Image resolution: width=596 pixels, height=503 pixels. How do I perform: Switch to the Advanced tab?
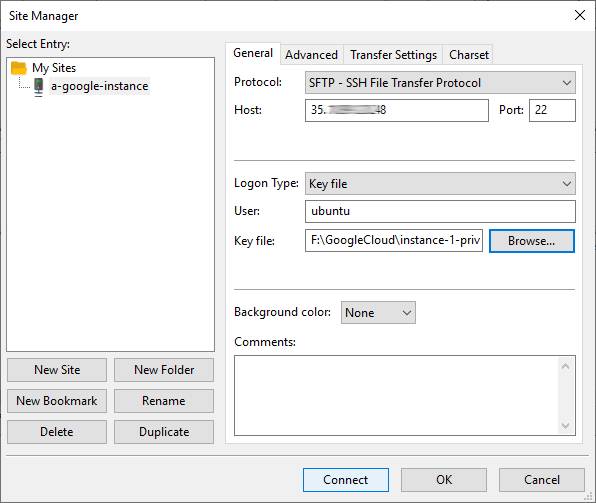pyautogui.click(x=312, y=55)
